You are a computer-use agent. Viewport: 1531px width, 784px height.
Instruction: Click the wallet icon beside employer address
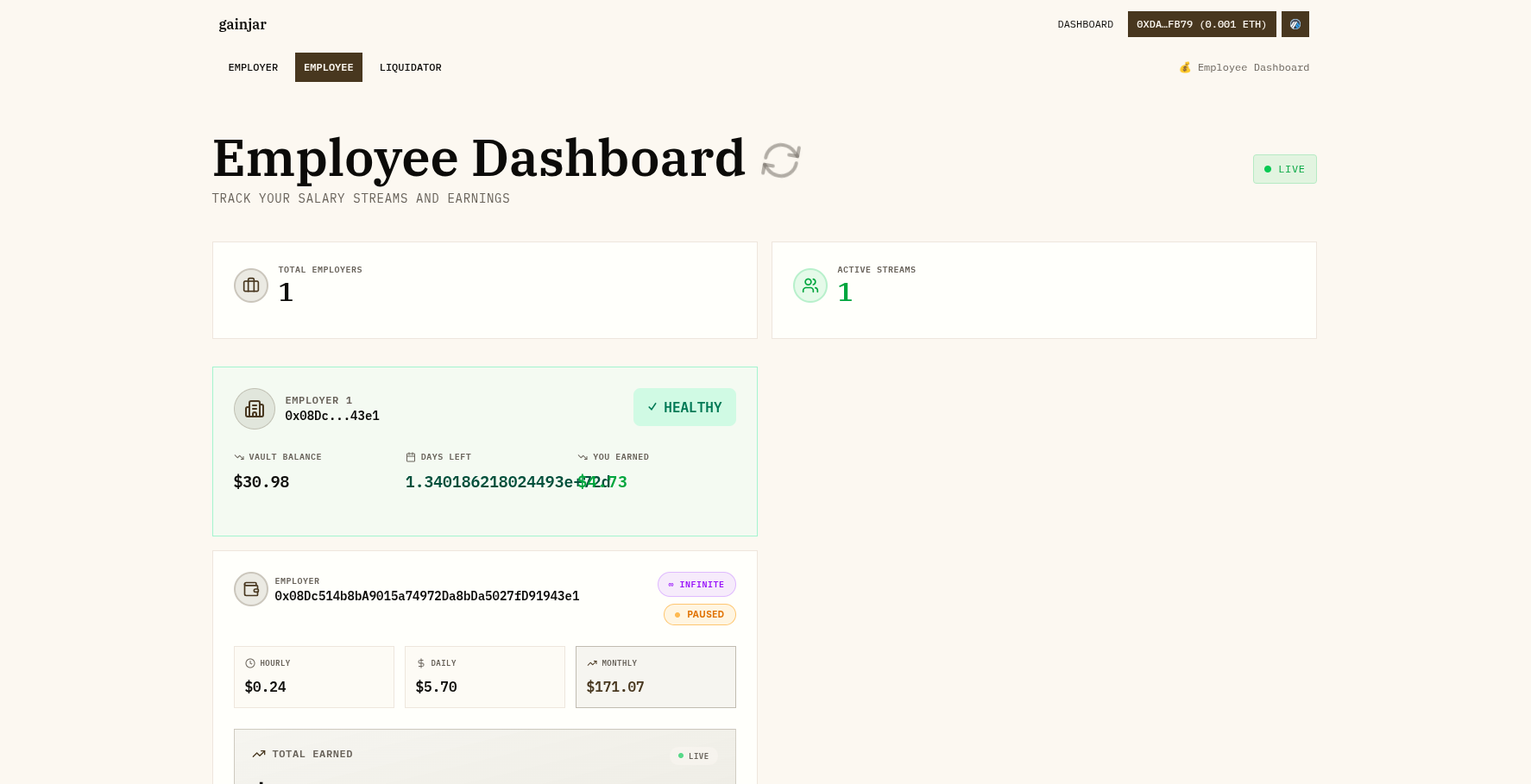click(251, 589)
